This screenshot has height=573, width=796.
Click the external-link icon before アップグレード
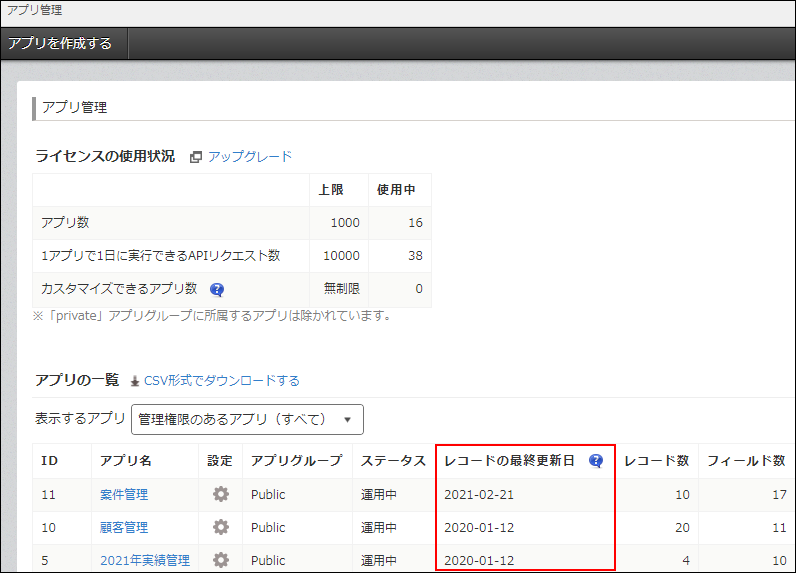tap(195, 157)
